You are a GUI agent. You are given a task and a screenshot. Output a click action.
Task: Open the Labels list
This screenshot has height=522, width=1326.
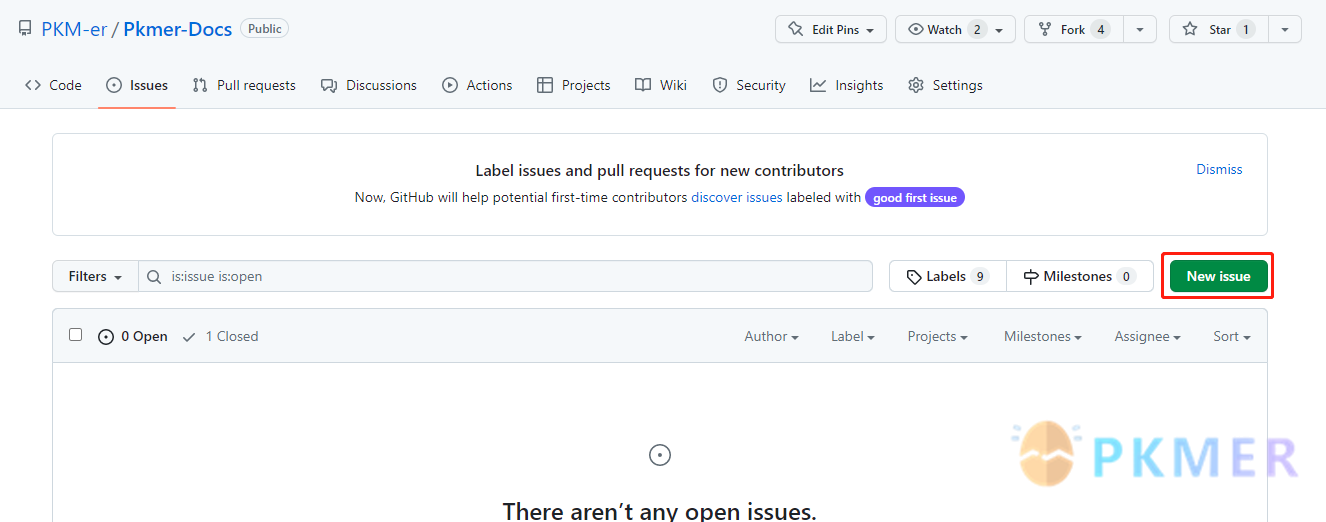coord(947,277)
